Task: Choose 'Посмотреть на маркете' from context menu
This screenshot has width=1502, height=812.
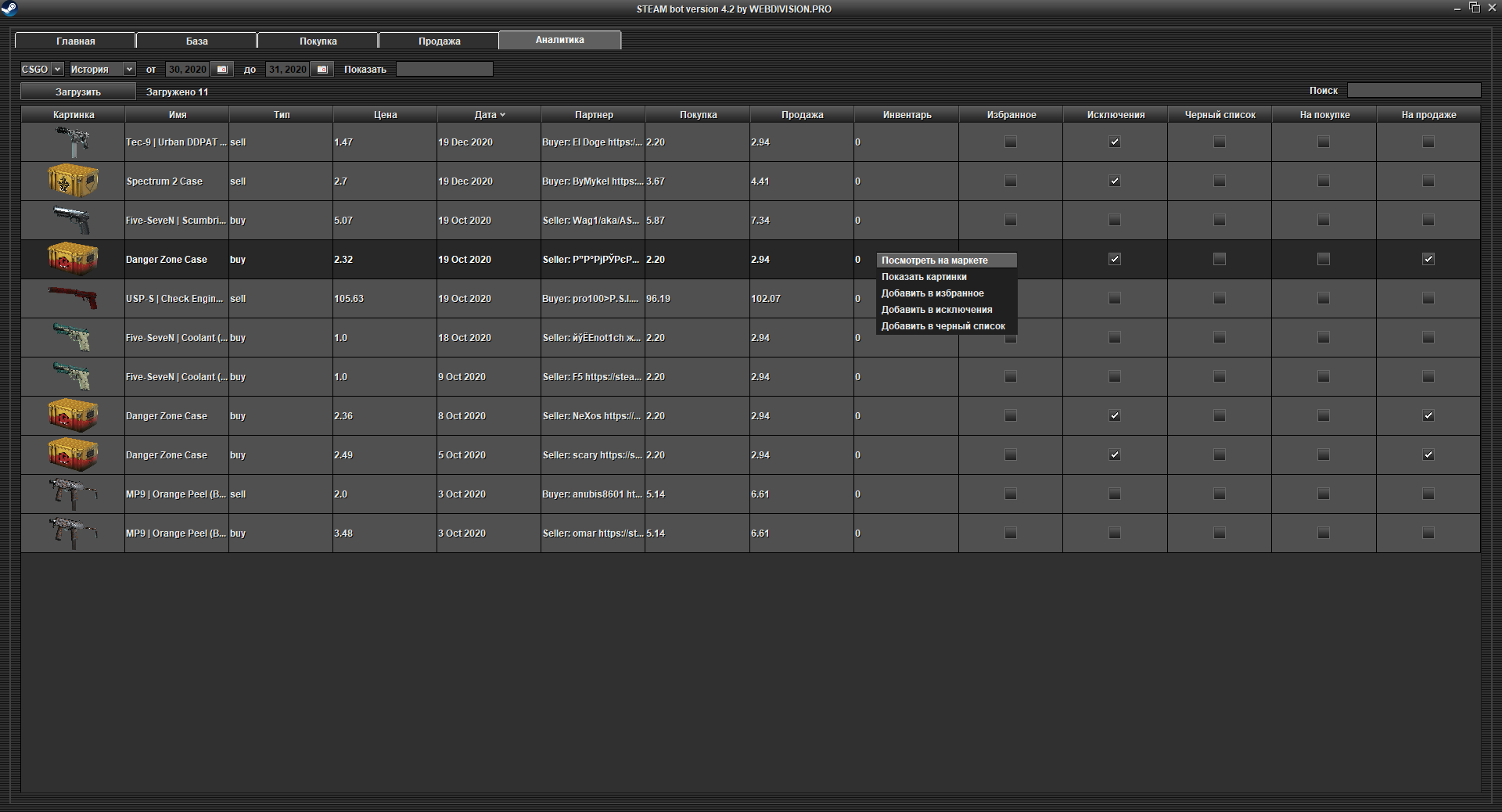Action: 934,260
